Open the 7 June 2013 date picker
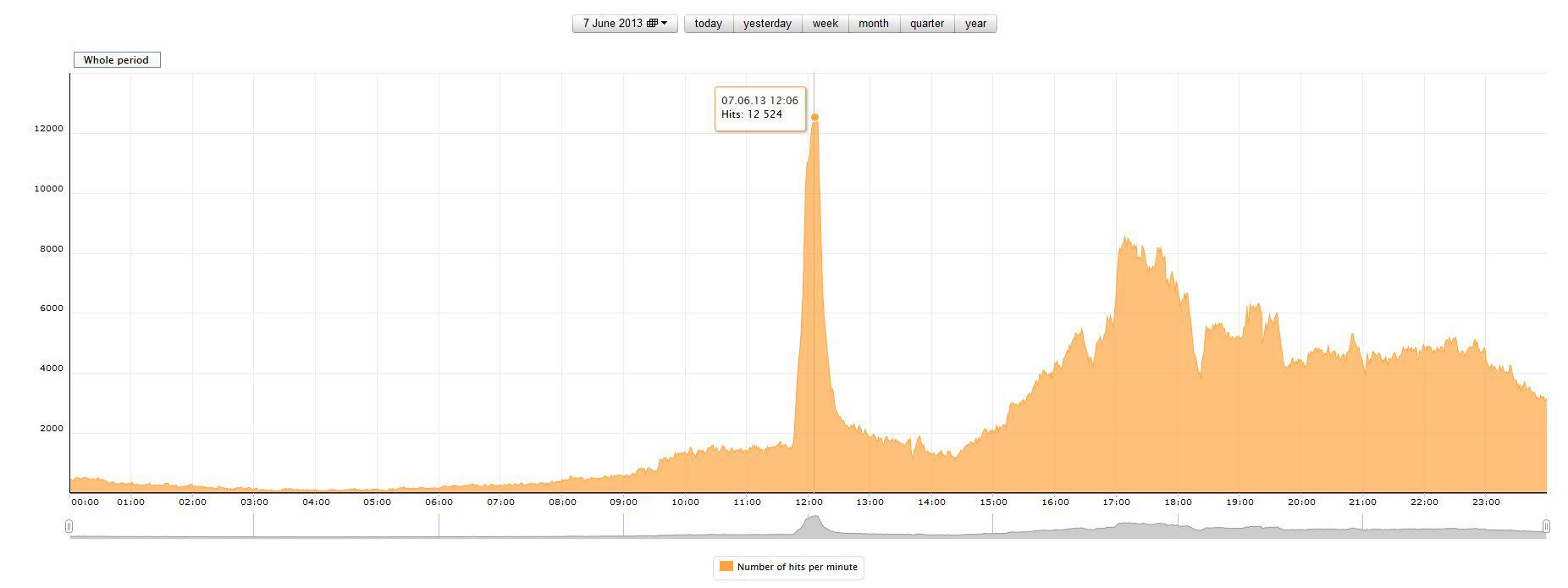Screen dimensions: 1568x588 click(x=625, y=24)
